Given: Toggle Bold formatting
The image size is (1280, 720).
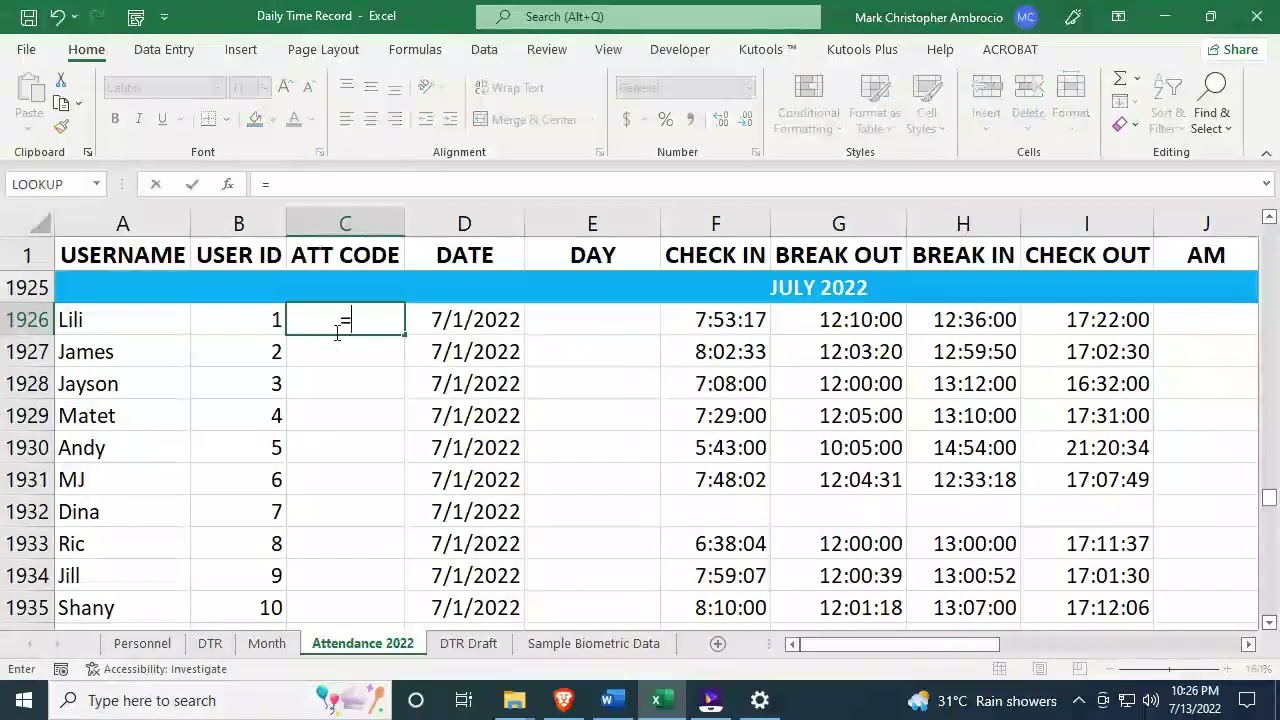Looking at the screenshot, I should 115,120.
